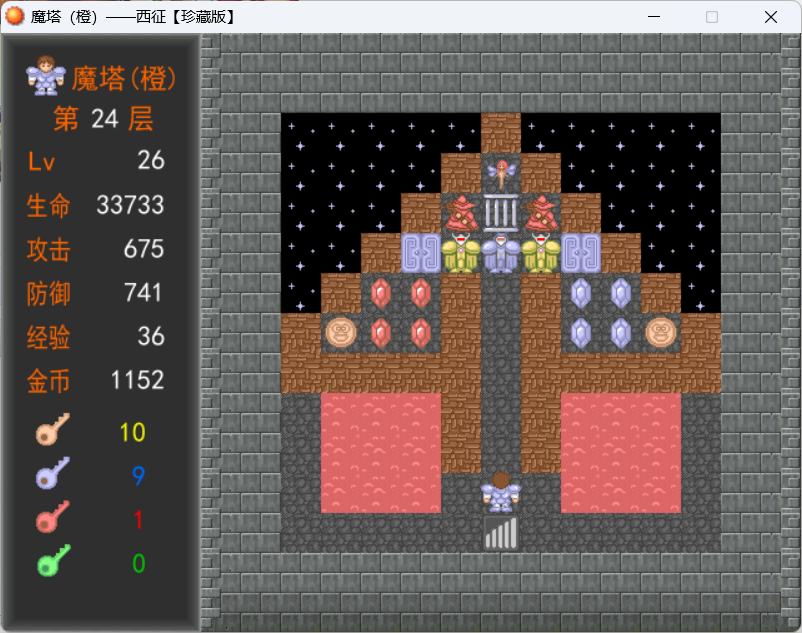Click the 攻击 label
Image resolution: width=802 pixels, height=633 pixels.
tap(48, 250)
